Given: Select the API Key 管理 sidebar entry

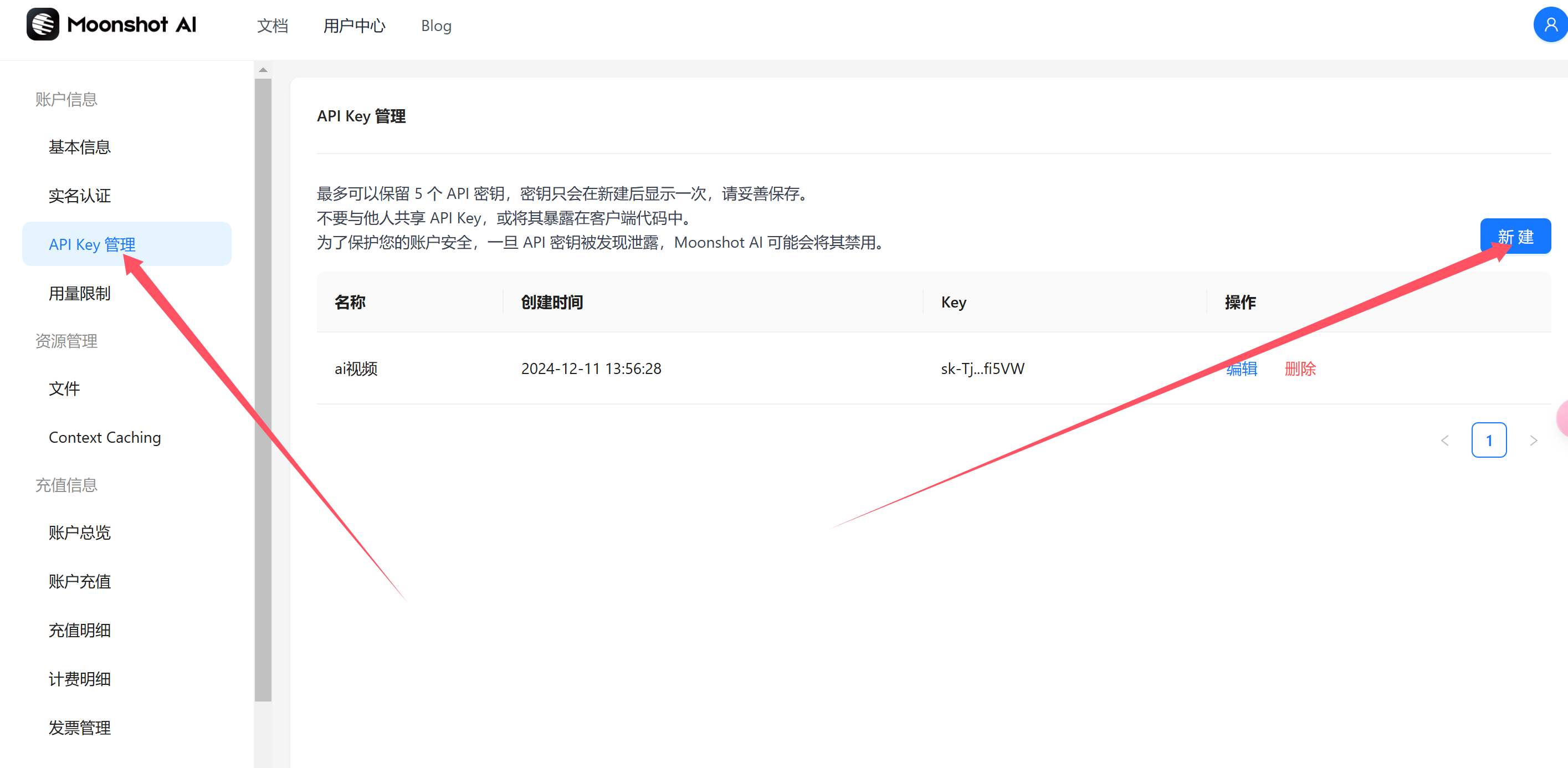Looking at the screenshot, I should (x=93, y=244).
